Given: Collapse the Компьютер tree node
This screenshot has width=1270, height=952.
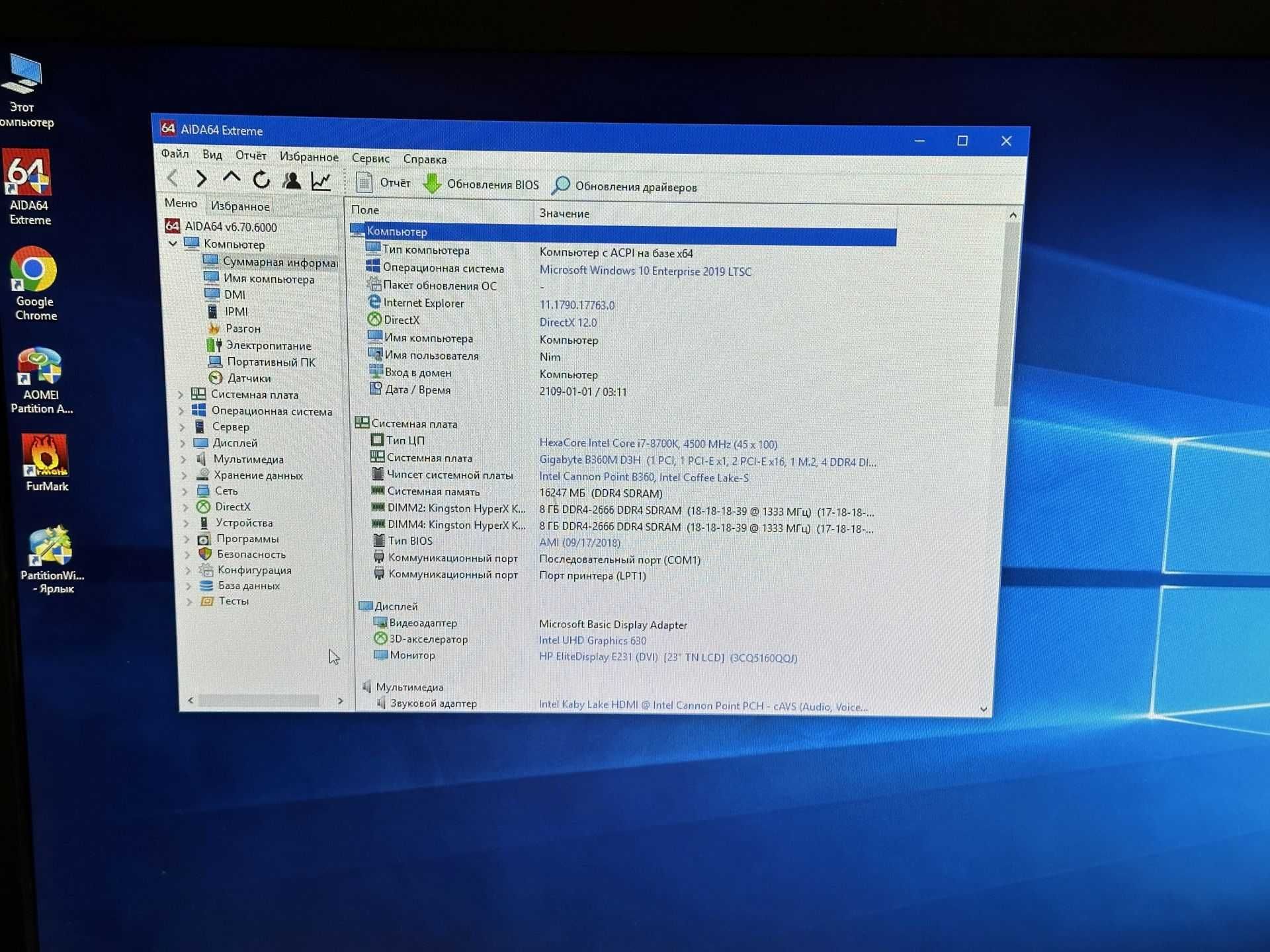Looking at the screenshot, I should tap(173, 243).
